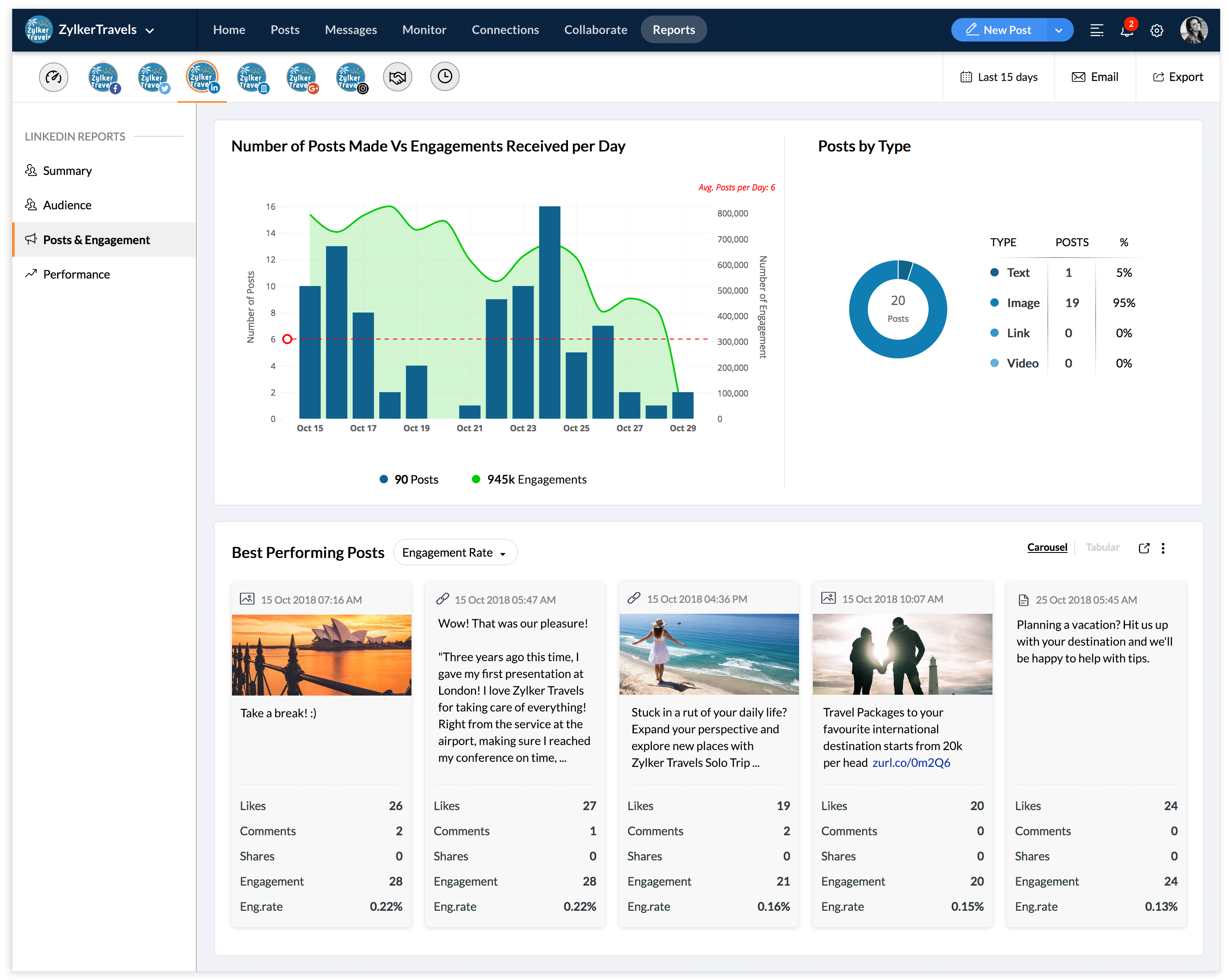The image size is (1229, 980).
Task: Open the ZylkerTravels brand switcher dropdown
Action: click(150, 30)
